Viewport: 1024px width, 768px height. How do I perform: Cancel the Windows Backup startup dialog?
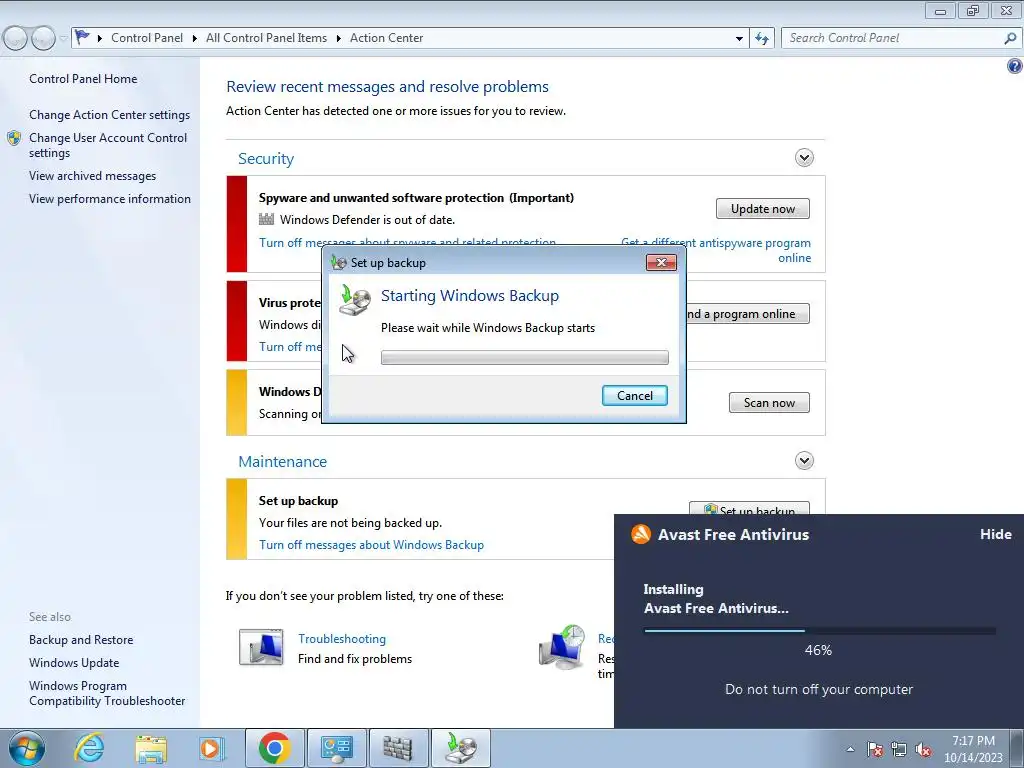click(x=635, y=395)
